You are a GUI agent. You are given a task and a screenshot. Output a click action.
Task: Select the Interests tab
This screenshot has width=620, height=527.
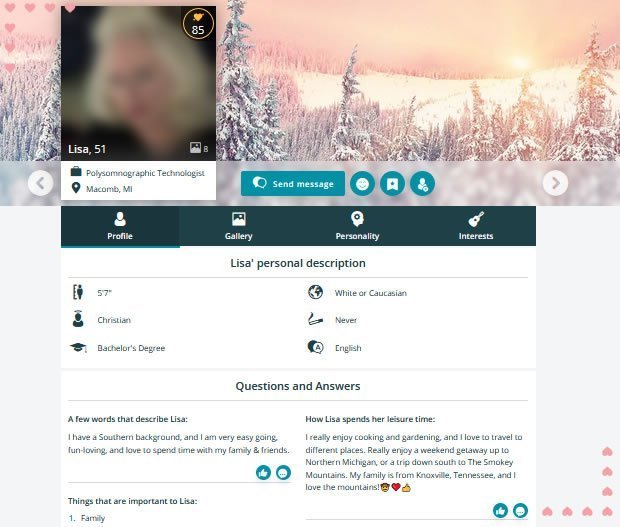tap(476, 226)
